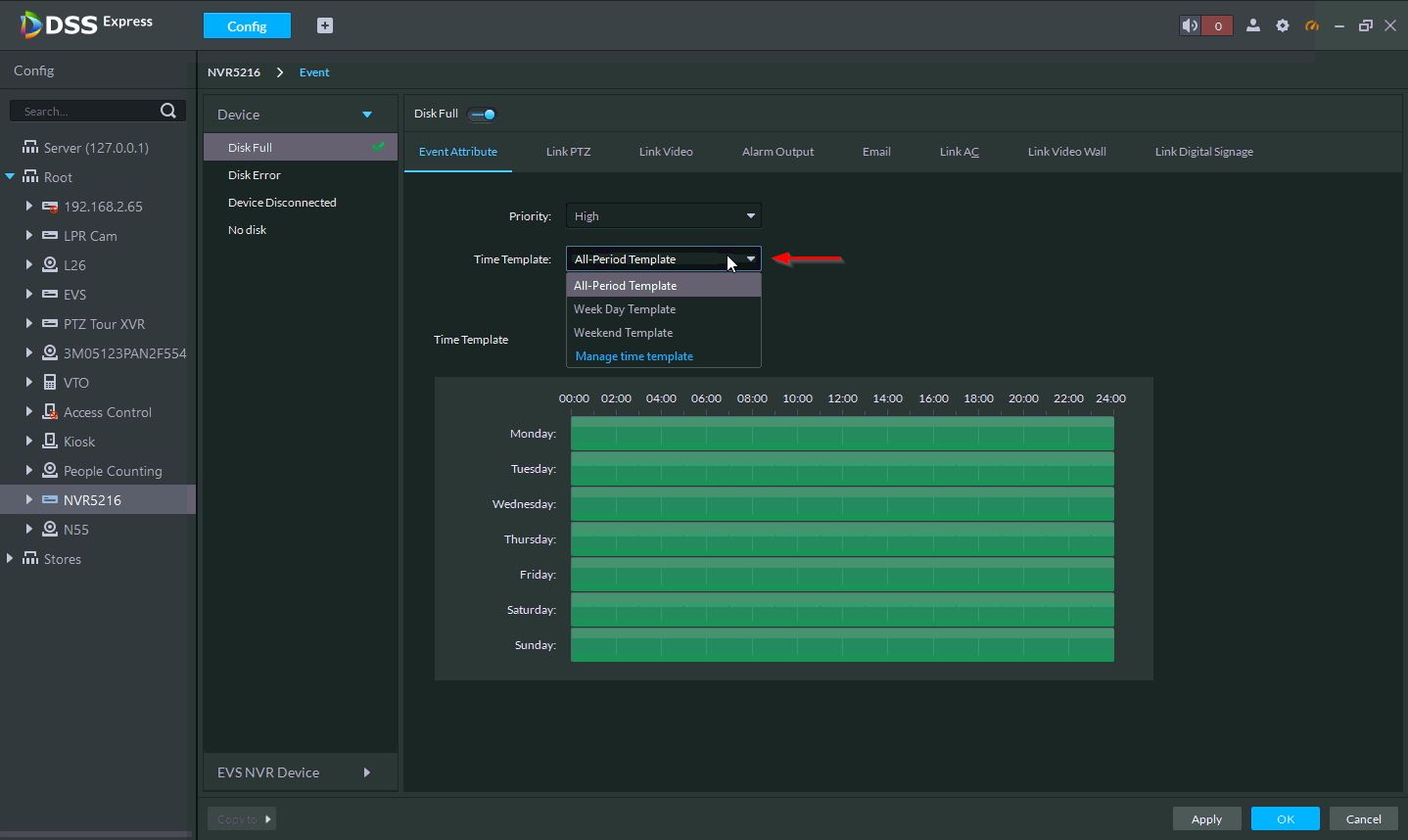This screenshot has width=1408, height=840.
Task: Add new tab with plus icon
Action: pos(325,26)
